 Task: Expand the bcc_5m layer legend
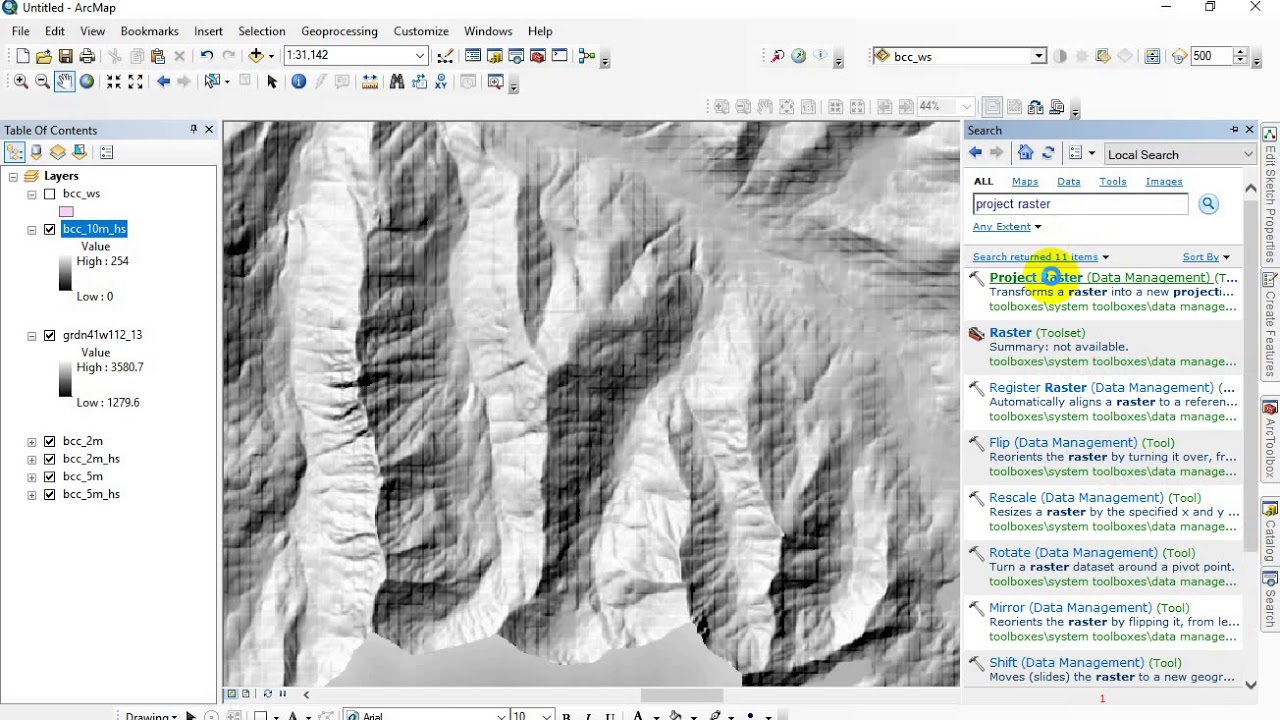pyautogui.click(x=32, y=477)
